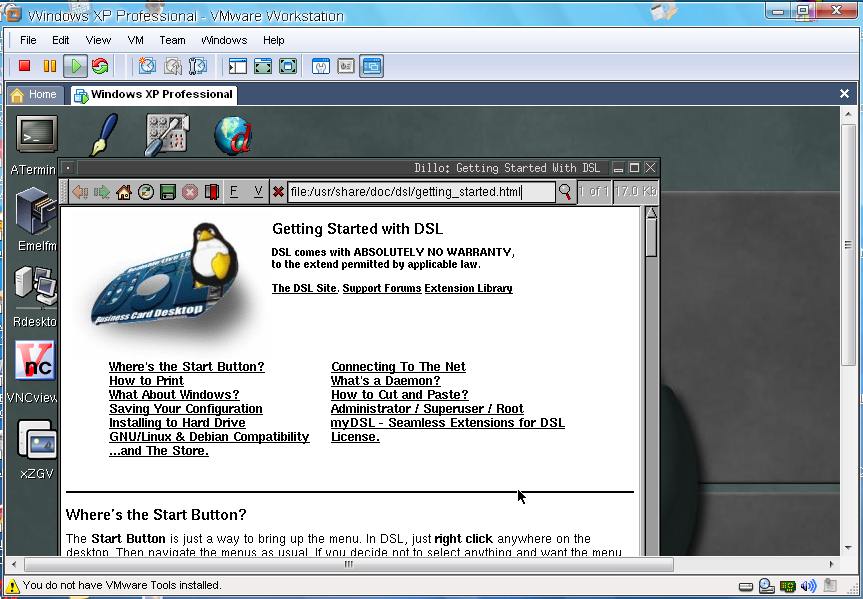Open the Edit menu
The image size is (863, 599).
click(x=61, y=40)
